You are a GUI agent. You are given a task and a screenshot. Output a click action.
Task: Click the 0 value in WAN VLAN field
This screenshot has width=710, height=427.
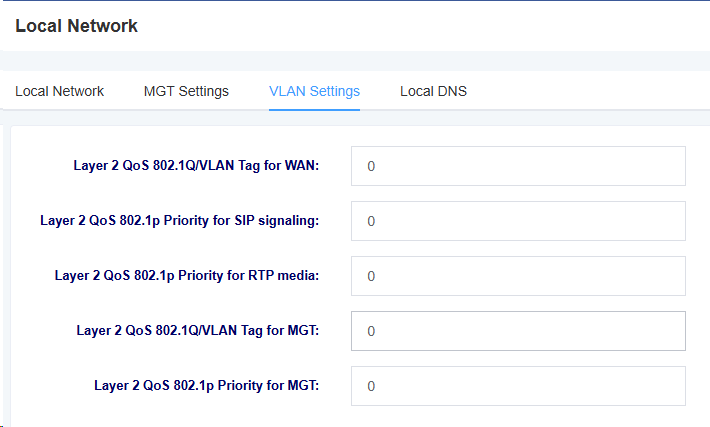(371, 166)
